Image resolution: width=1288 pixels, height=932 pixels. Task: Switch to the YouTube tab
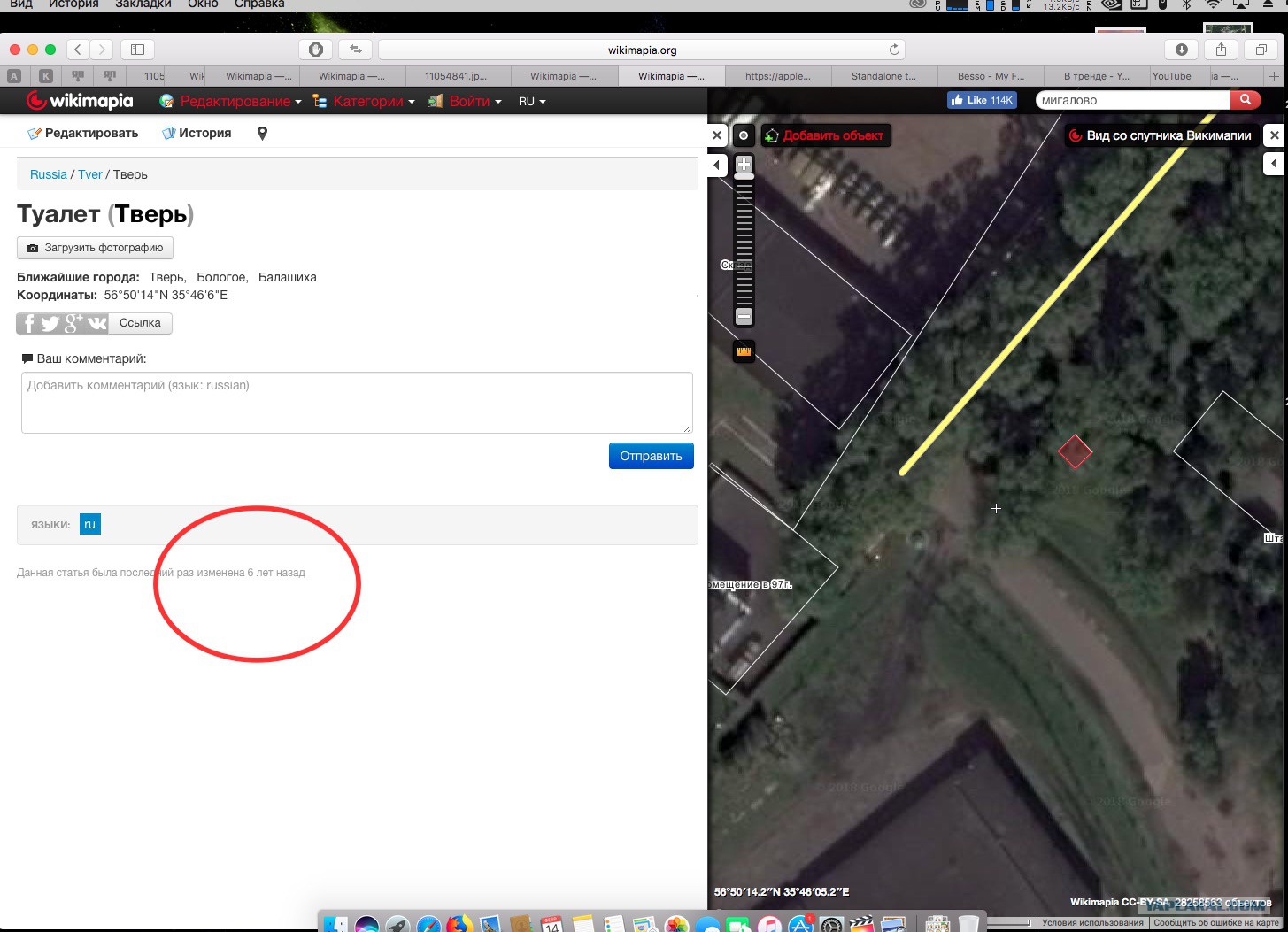pyautogui.click(x=1172, y=76)
